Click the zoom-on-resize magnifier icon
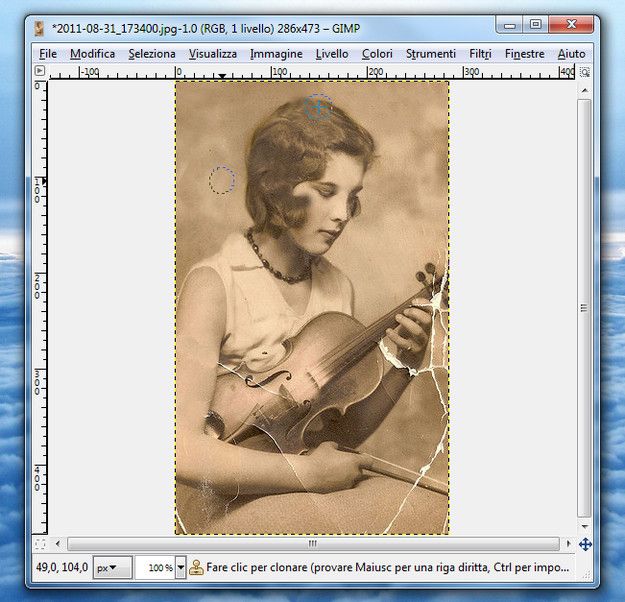625x602 pixels. click(x=584, y=72)
